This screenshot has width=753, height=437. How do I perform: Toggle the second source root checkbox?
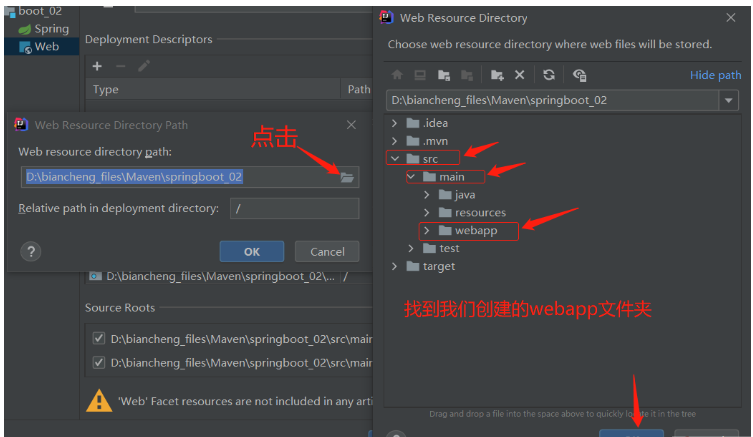tap(99, 362)
